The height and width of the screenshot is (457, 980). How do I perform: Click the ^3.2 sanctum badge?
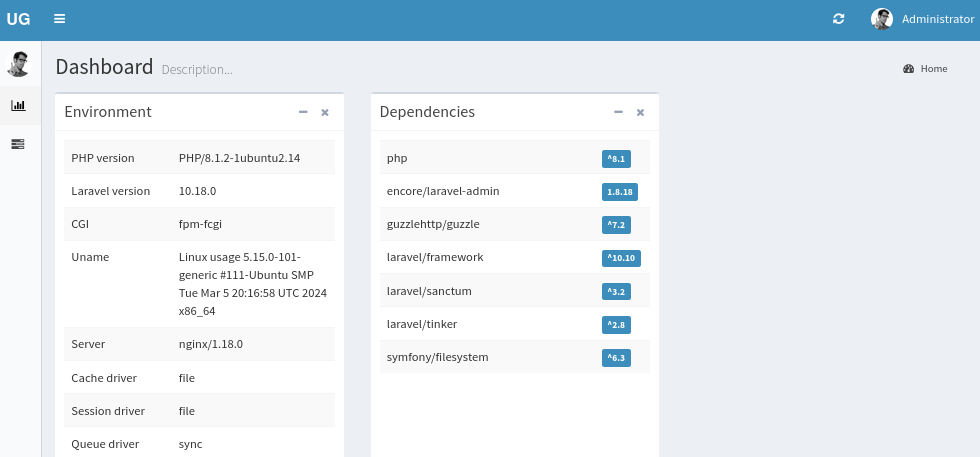click(616, 291)
